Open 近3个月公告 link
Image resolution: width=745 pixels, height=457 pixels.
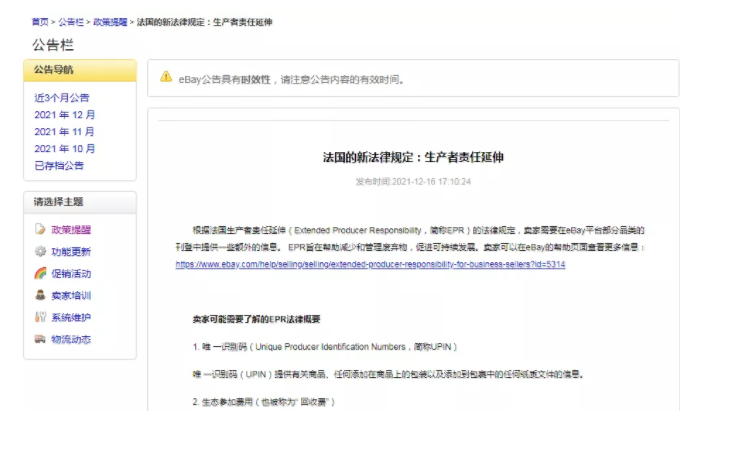pyautogui.click(x=62, y=98)
